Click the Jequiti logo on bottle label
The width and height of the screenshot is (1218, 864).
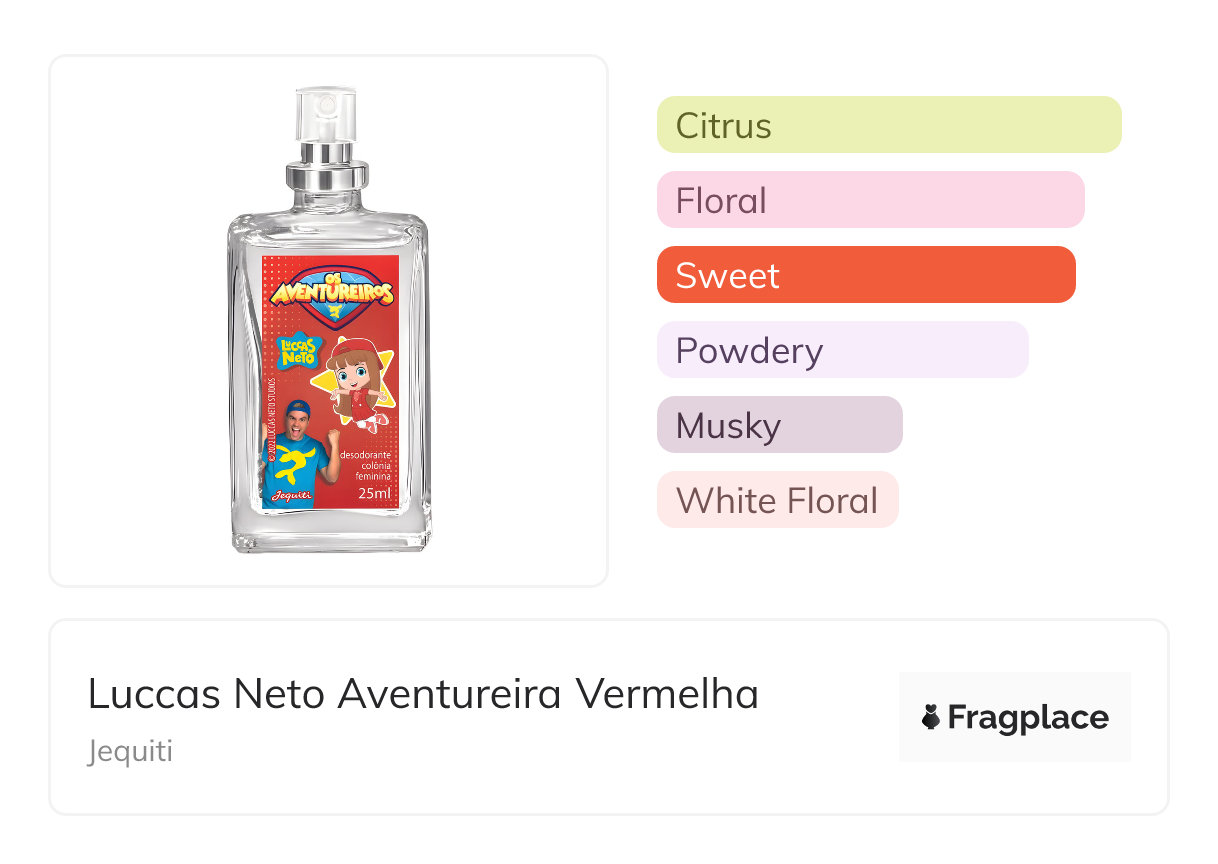click(292, 495)
